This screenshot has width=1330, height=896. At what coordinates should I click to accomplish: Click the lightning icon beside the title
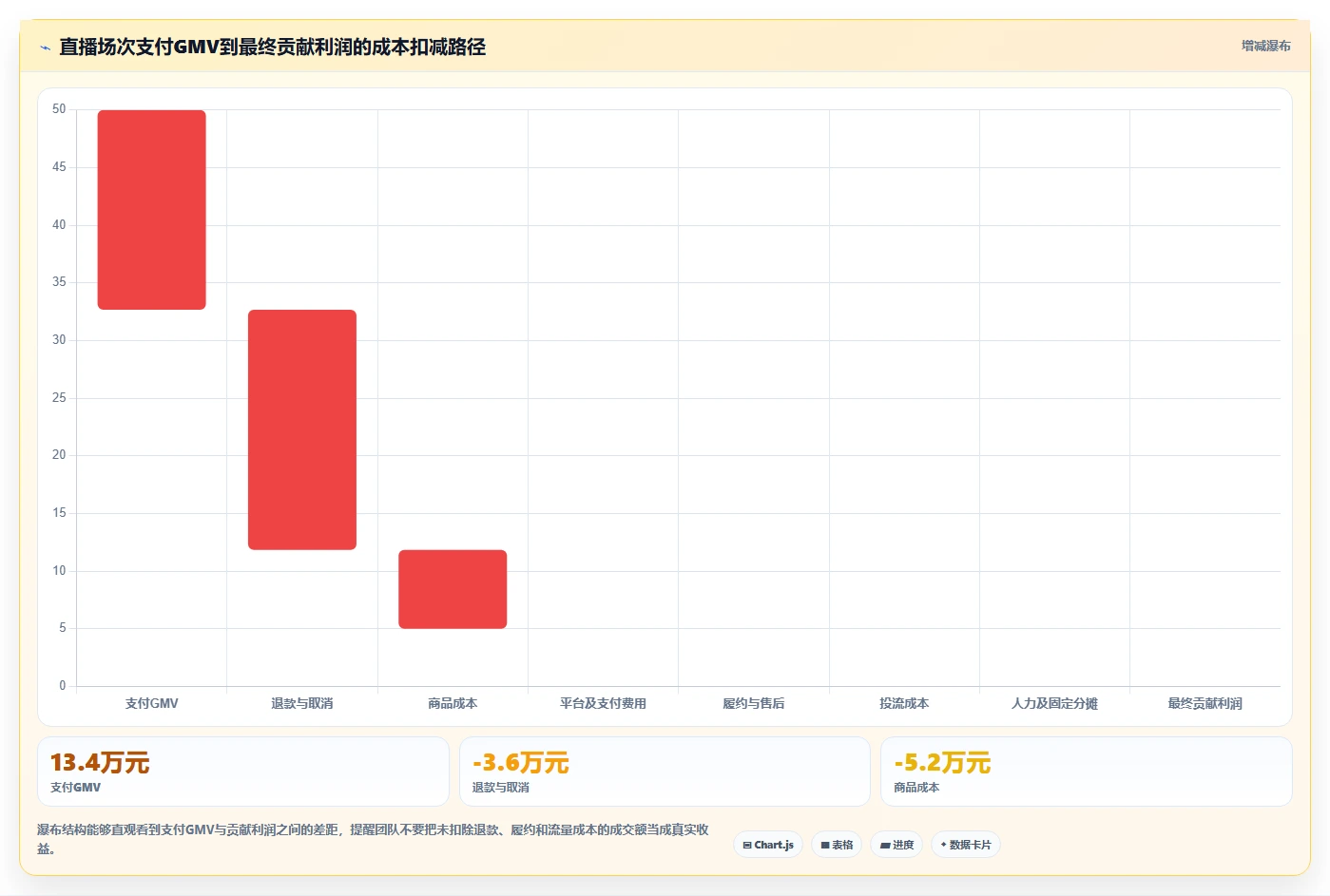45,48
